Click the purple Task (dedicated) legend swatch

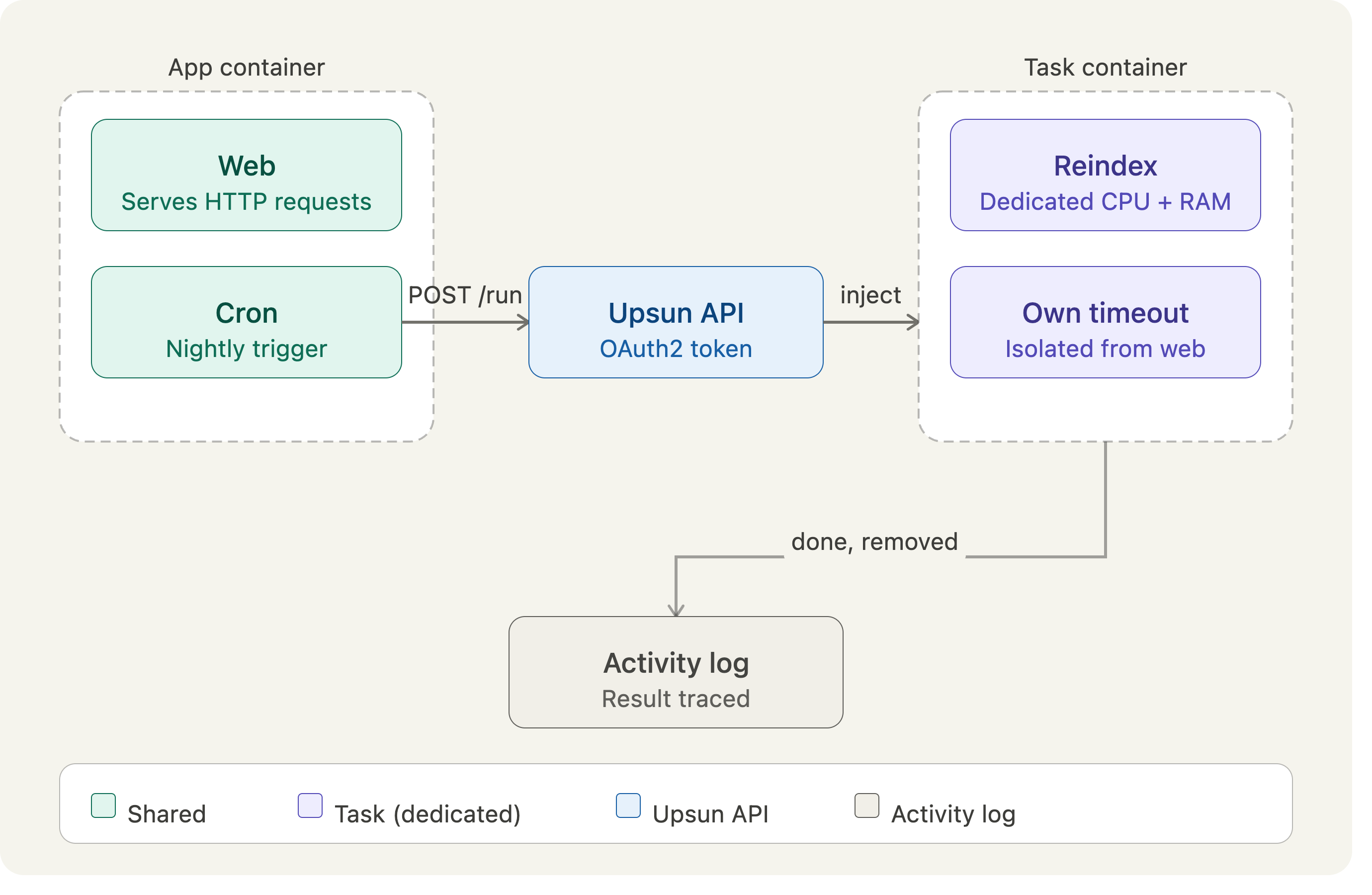pyautogui.click(x=310, y=805)
